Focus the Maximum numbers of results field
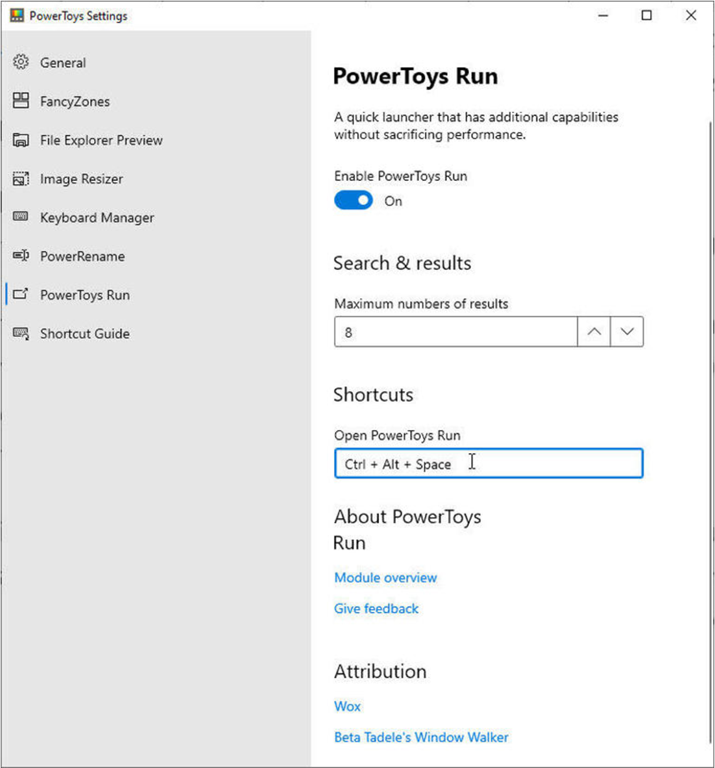 pyautogui.click(x=455, y=332)
